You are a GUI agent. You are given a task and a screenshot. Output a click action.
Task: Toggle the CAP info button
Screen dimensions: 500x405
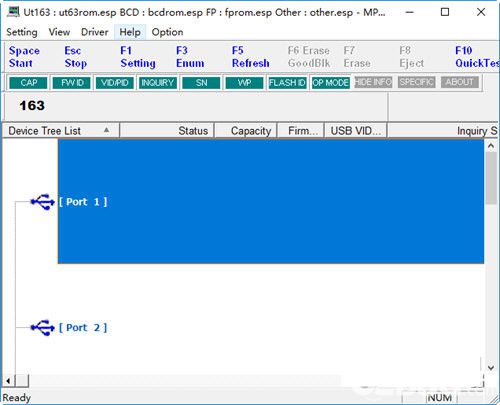tap(29, 83)
